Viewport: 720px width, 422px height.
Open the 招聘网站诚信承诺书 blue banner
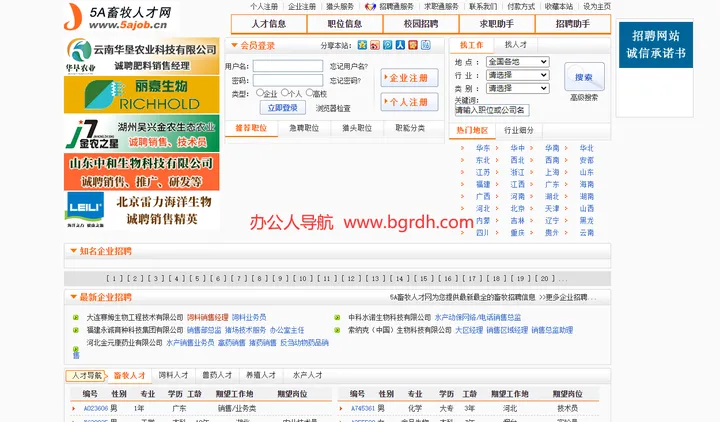[656, 45]
